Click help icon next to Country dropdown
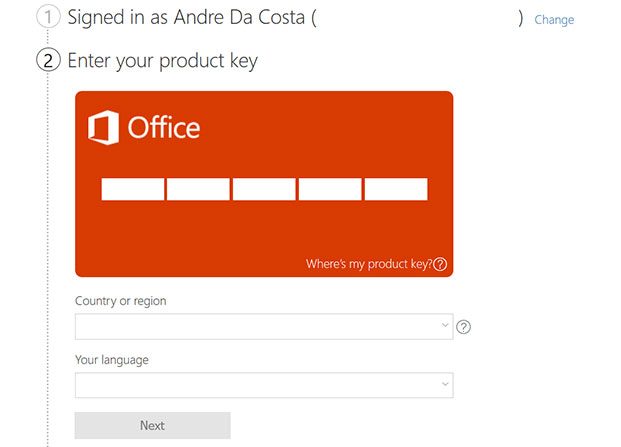Screen dimensions: 621x447 463,327
